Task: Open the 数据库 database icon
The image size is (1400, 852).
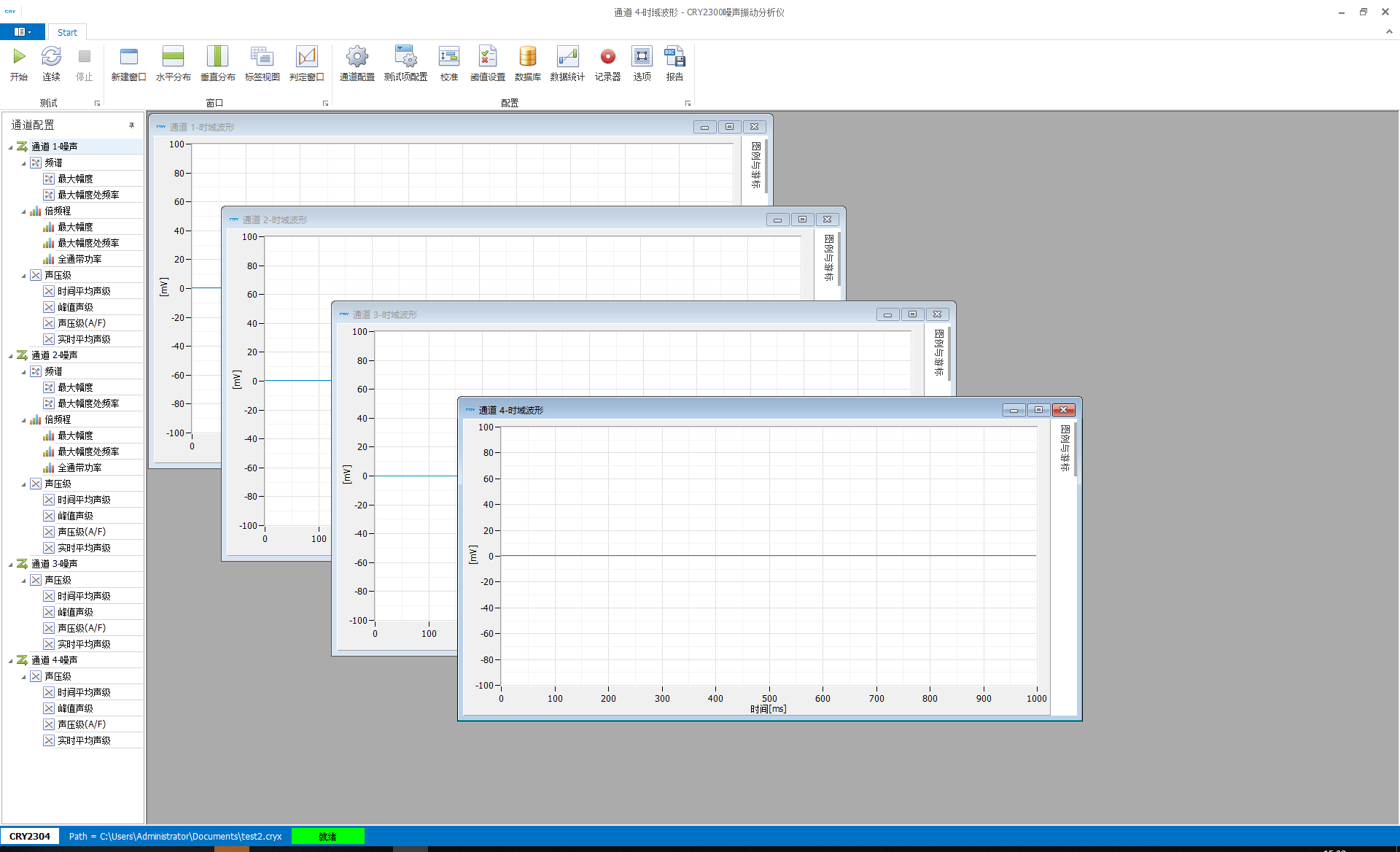Action: point(527,57)
